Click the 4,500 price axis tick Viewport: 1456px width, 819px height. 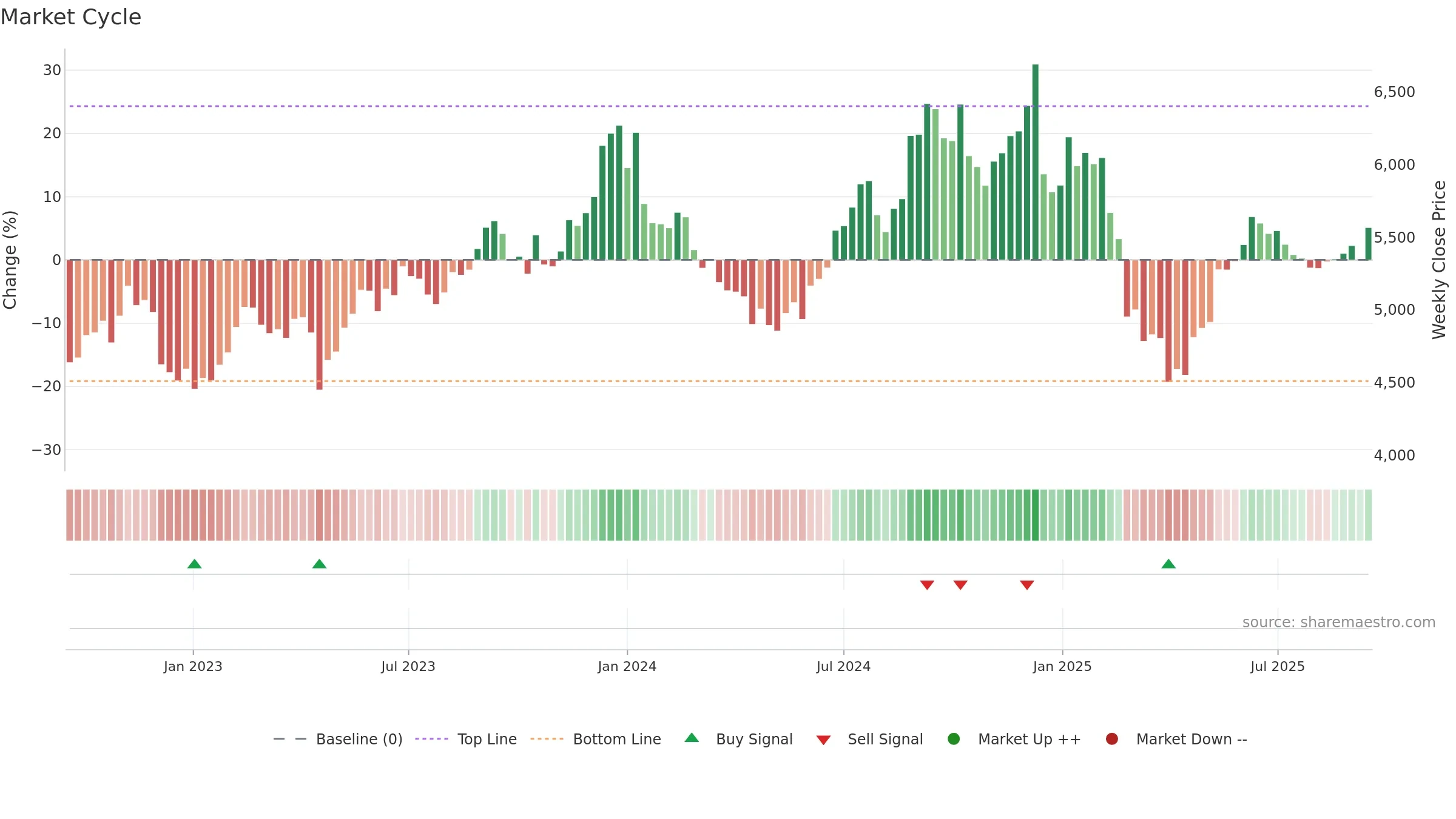point(1394,383)
